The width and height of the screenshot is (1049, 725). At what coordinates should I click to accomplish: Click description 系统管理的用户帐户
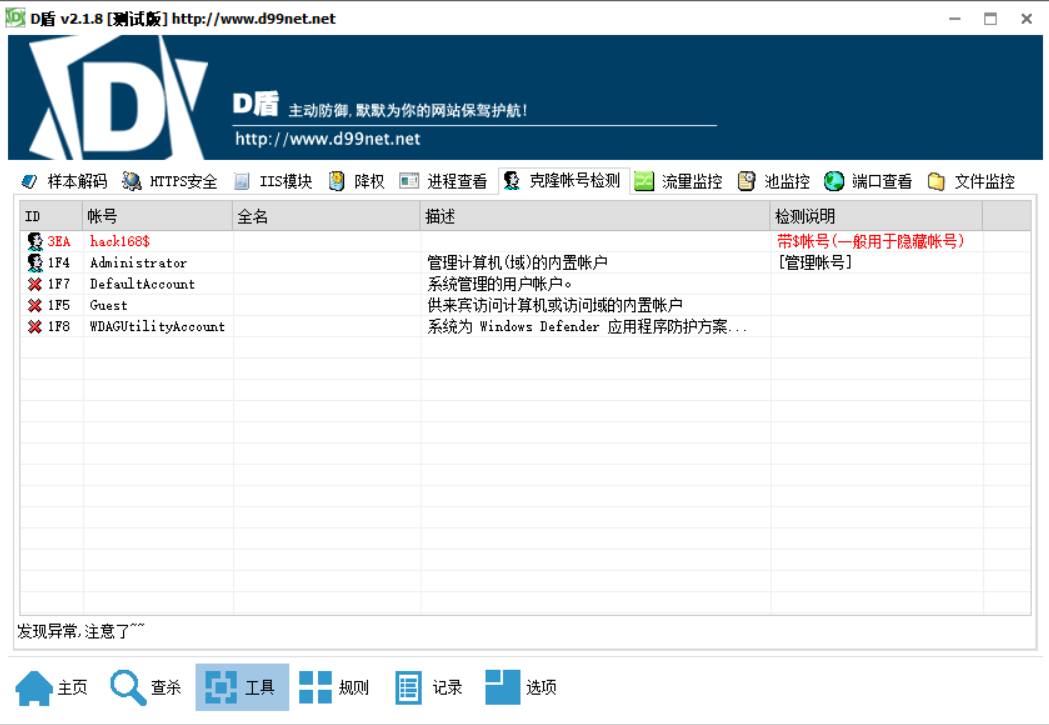[x=500, y=284]
